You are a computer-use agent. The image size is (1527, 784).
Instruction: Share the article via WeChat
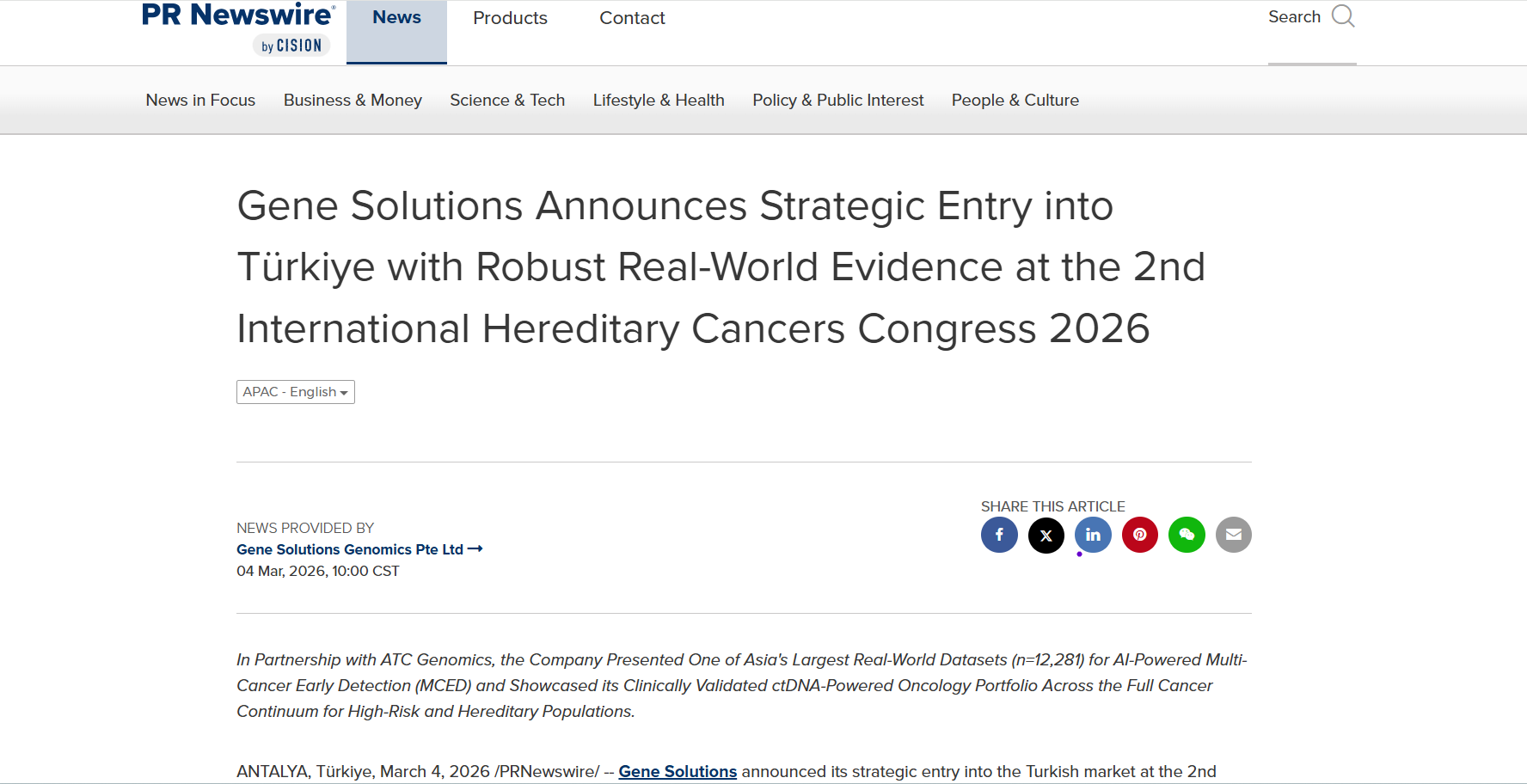(1187, 535)
